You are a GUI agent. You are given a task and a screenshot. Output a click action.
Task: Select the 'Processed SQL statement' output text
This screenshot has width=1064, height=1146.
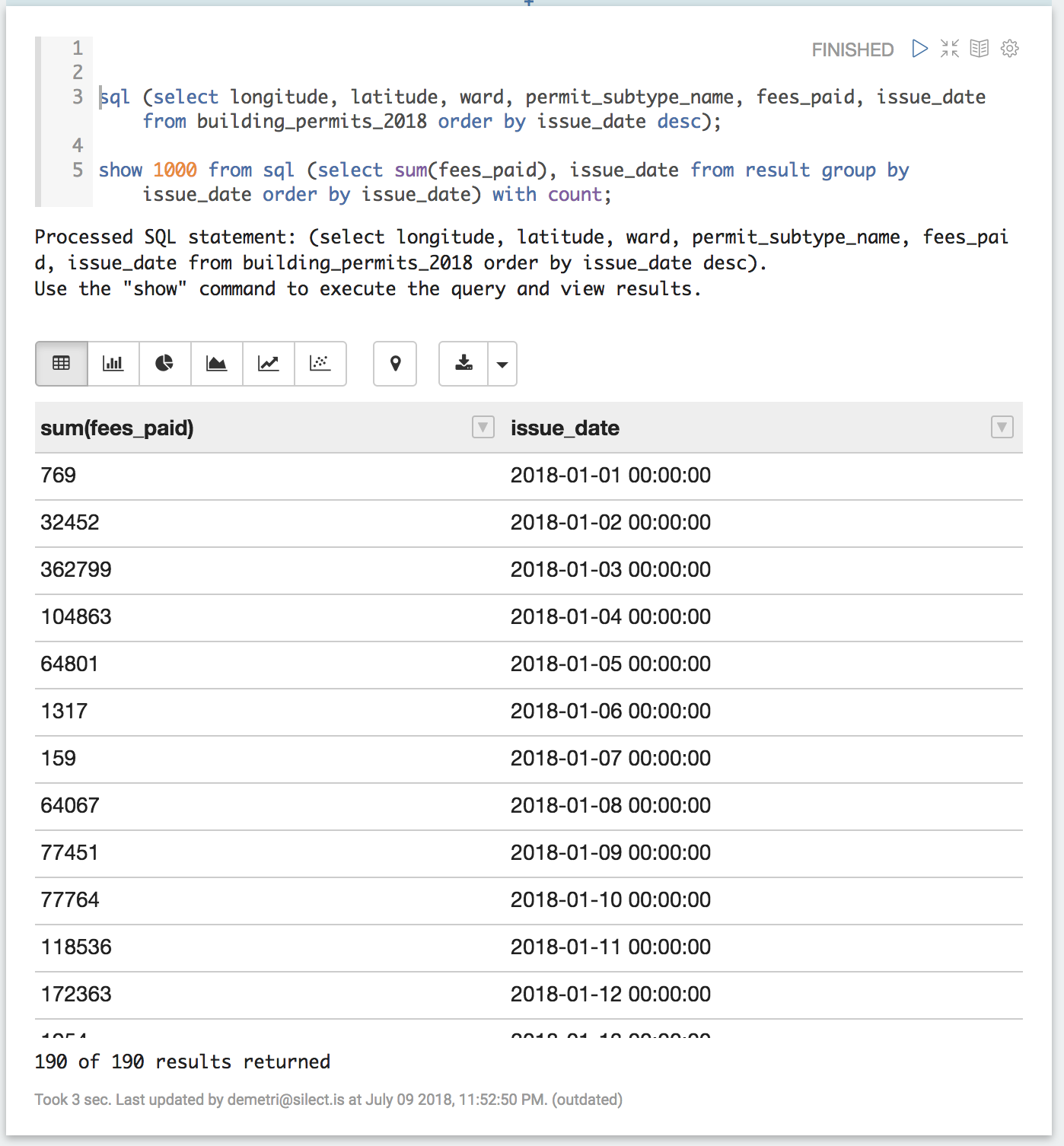[x=521, y=250]
